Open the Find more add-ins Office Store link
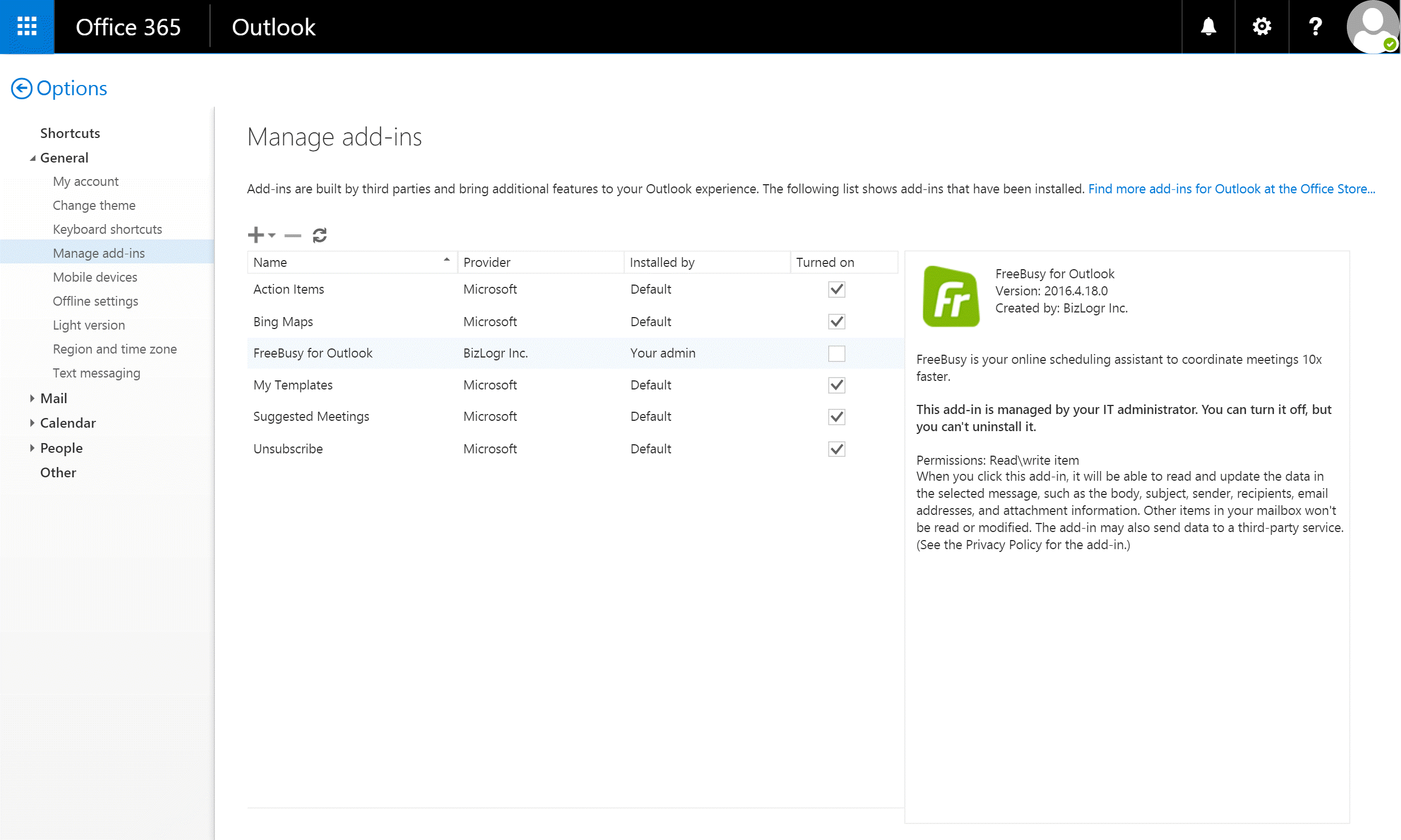Image resolution: width=1401 pixels, height=840 pixels. (1231, 189)
